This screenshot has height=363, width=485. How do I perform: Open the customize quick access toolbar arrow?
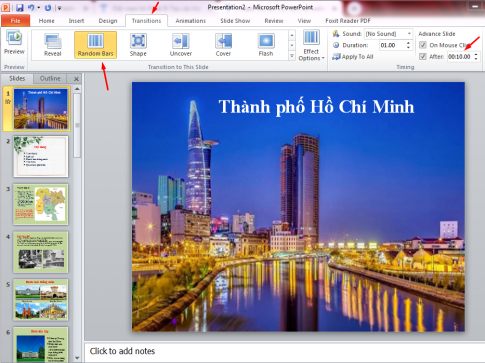[x=59, y=8]
